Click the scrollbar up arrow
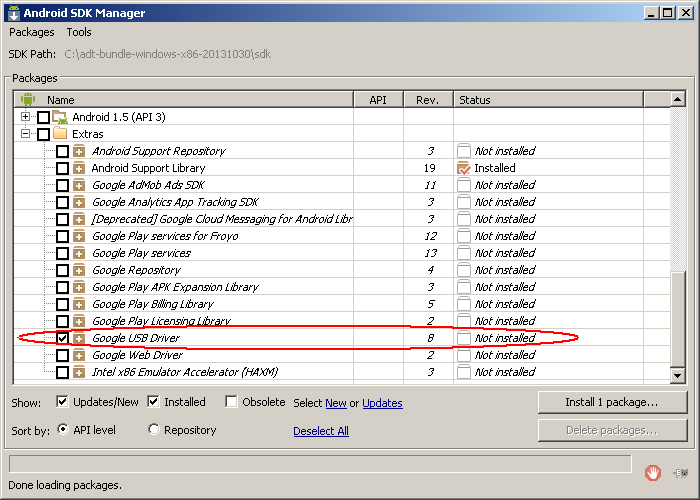Image resolution: width=700 pixels, height=500 pixels. click(x=678, y=99)
